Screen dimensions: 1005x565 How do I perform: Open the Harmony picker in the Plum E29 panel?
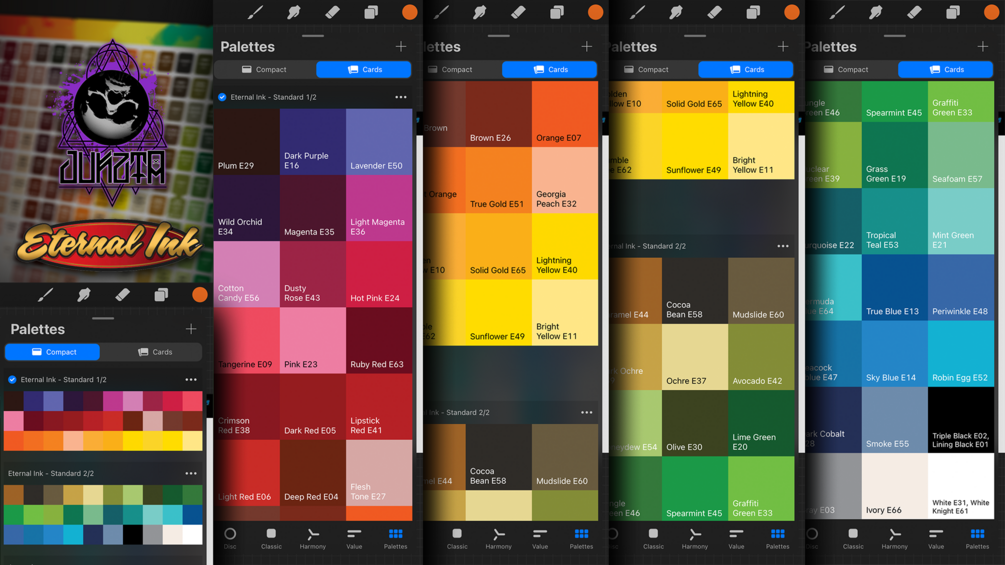coord(313,538)
